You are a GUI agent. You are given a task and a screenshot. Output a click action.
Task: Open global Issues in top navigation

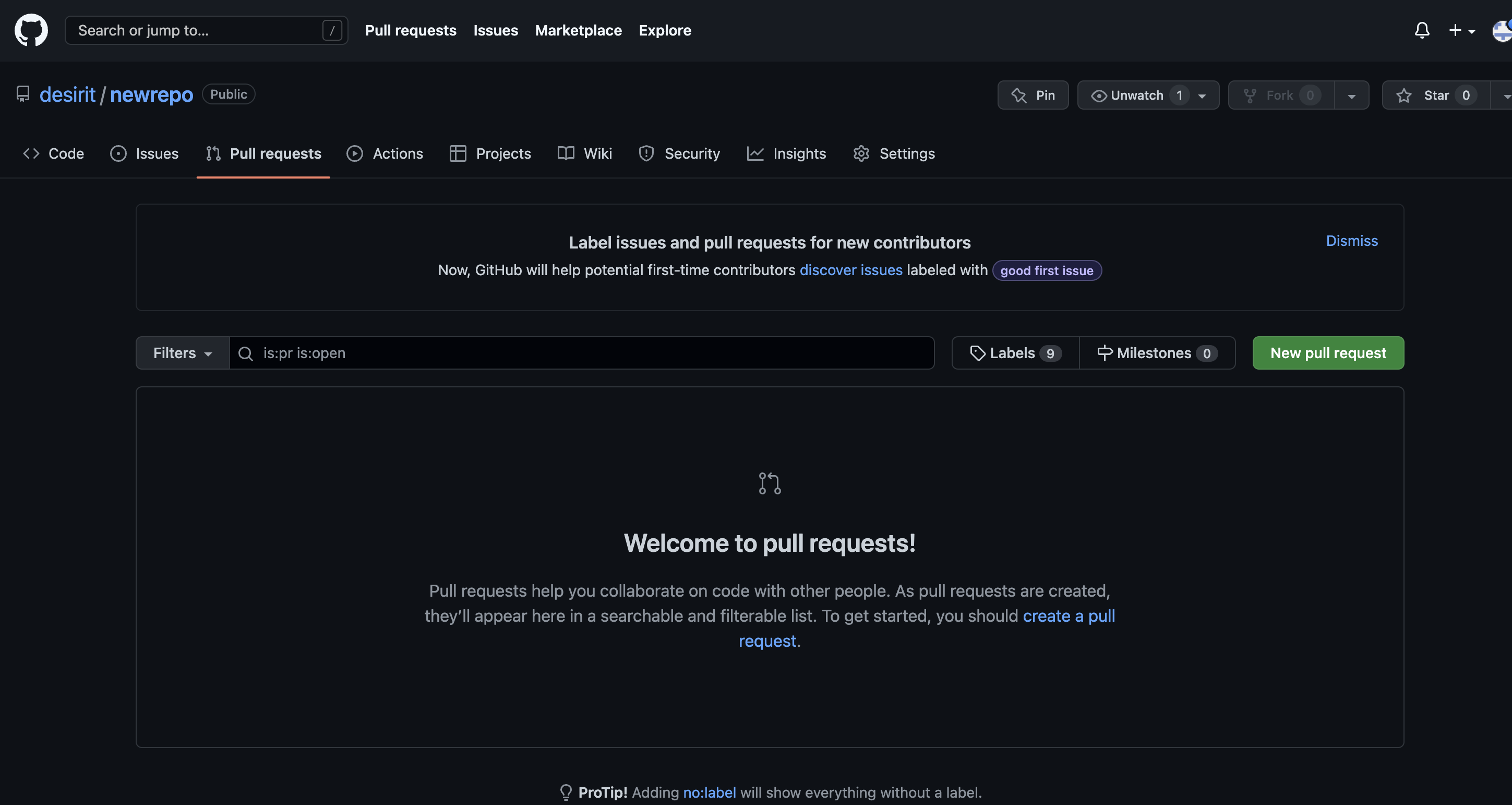click(x=496, y=30)
